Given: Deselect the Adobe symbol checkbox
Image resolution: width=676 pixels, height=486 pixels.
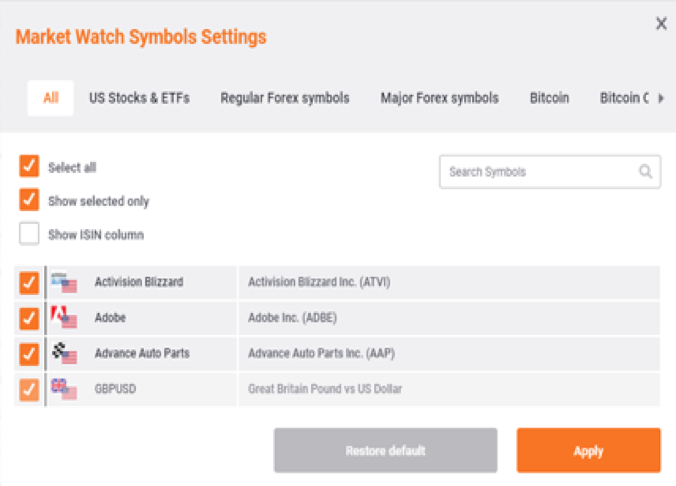Looking at the screenshot, I should (x=29, y=318).
